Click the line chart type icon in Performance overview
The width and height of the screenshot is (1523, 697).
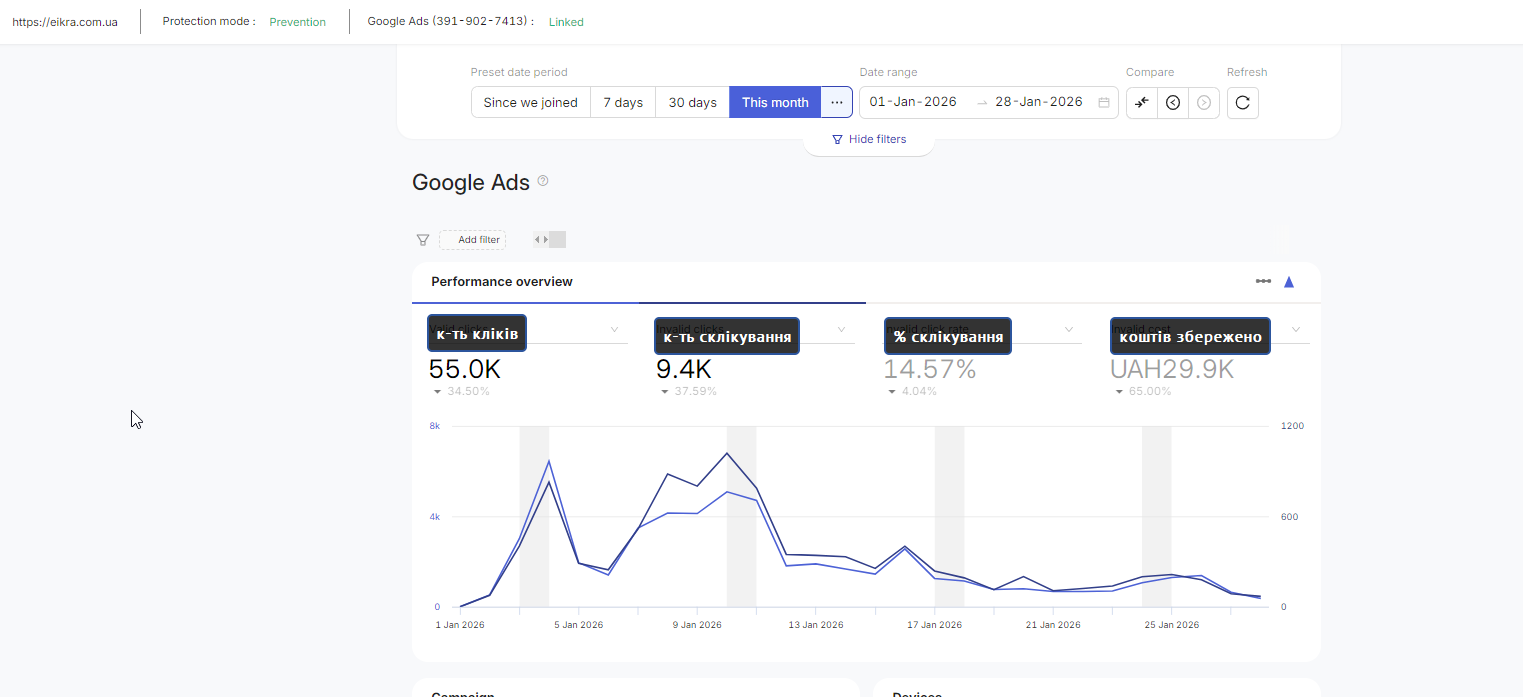coord(1263,282)
